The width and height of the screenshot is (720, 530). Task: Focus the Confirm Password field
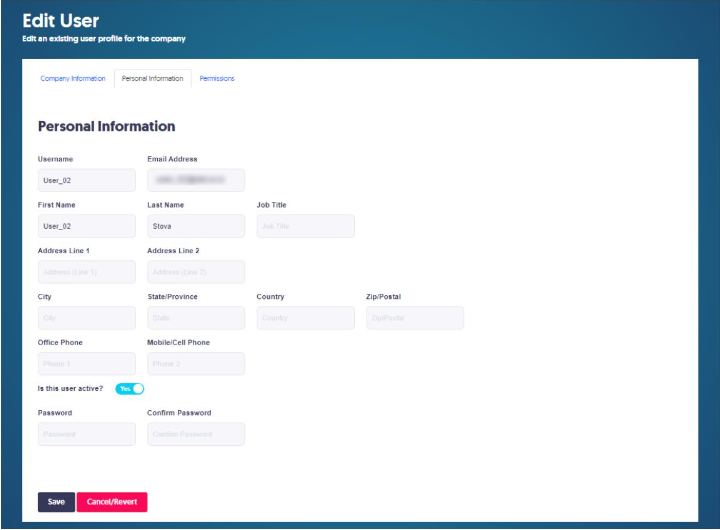pos(196,434)
